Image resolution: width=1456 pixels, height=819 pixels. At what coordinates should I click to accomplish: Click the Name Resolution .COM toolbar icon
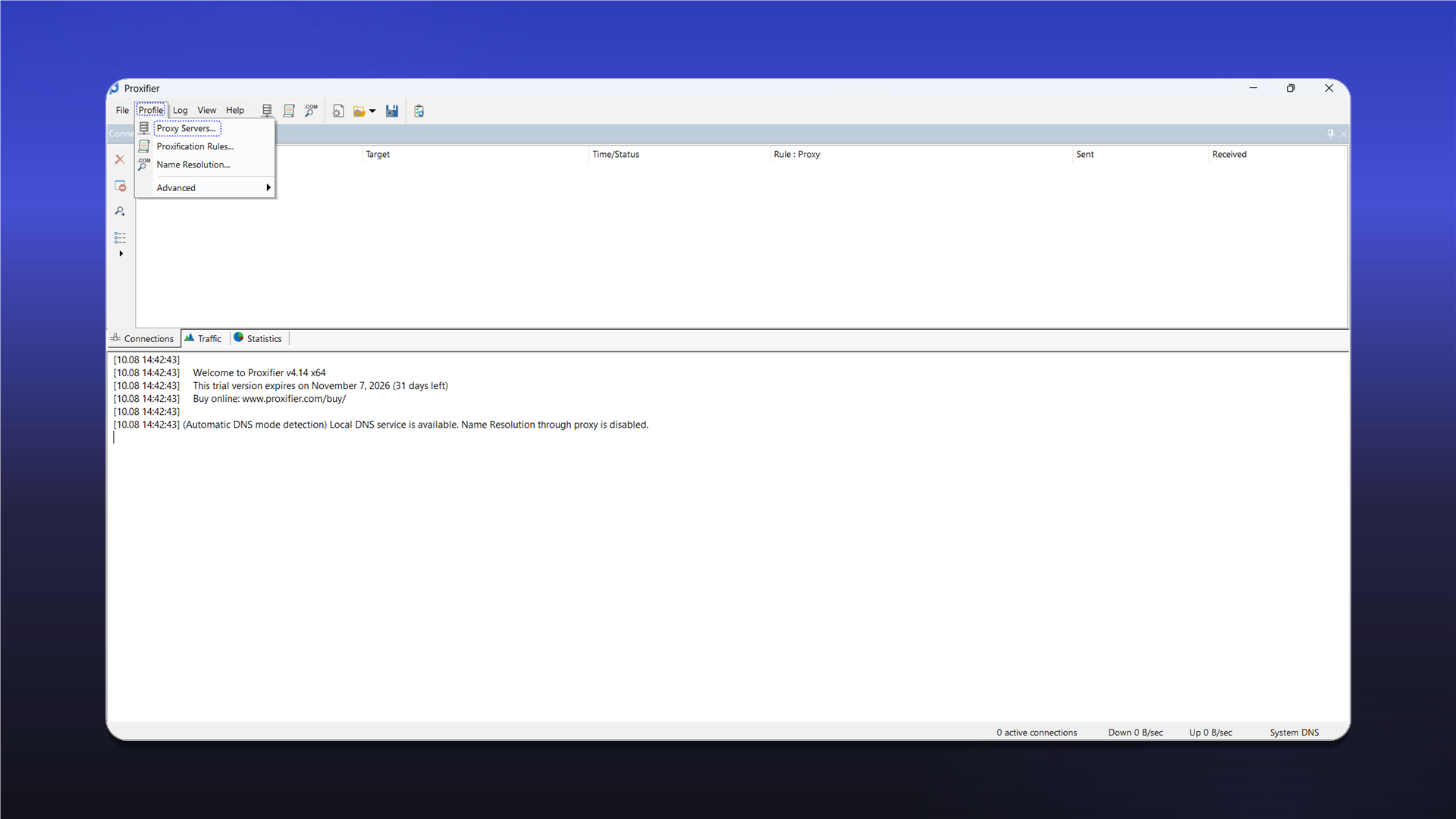[x=311, y=111]
